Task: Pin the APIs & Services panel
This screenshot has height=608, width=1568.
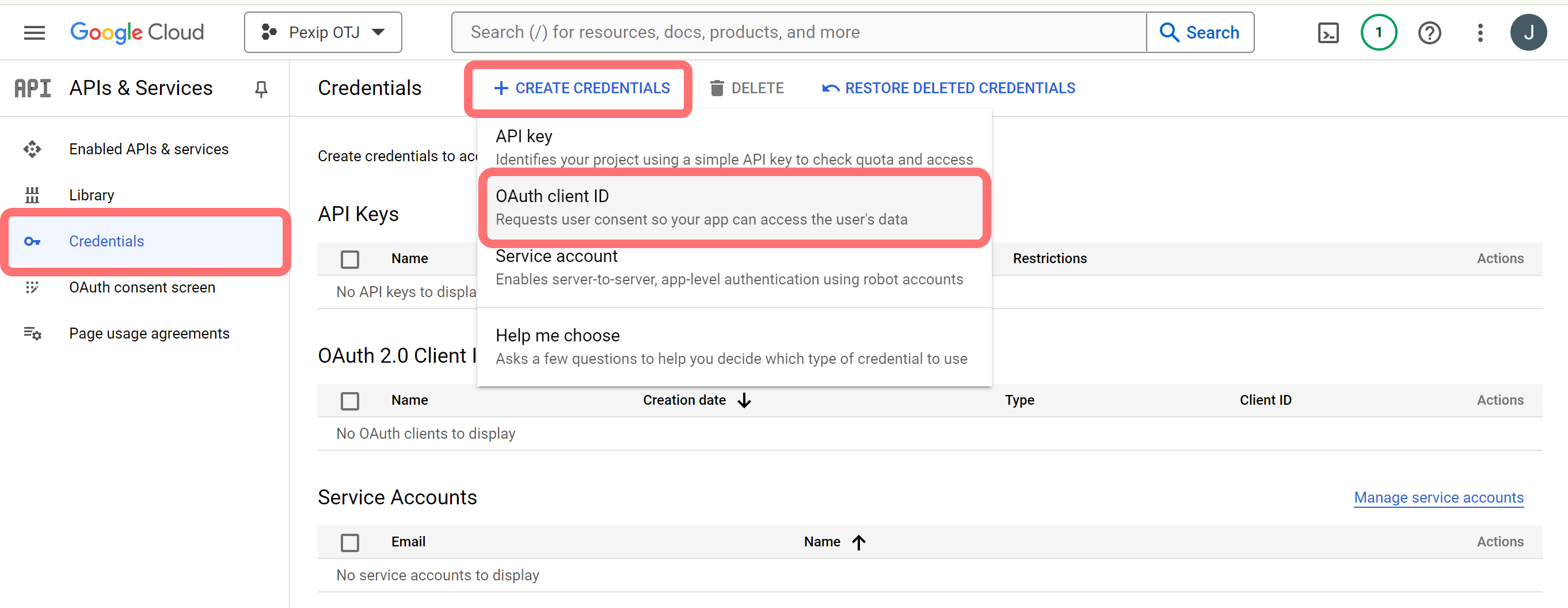Action: coord(261,89)
